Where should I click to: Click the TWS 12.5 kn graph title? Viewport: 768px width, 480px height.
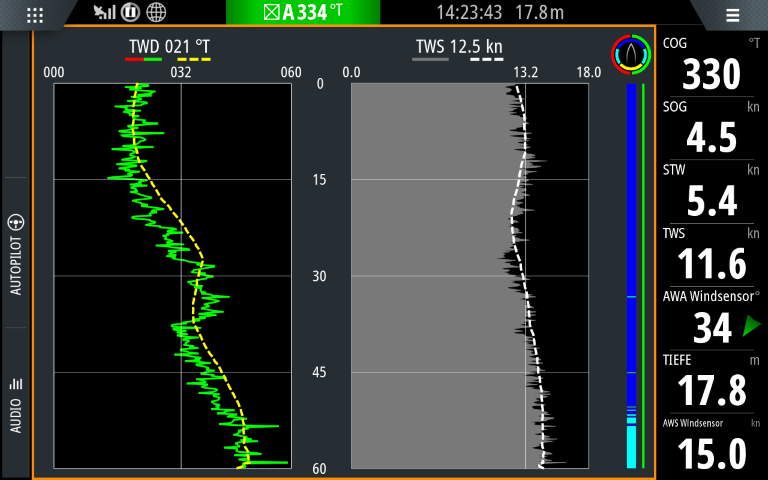[459, 46]
